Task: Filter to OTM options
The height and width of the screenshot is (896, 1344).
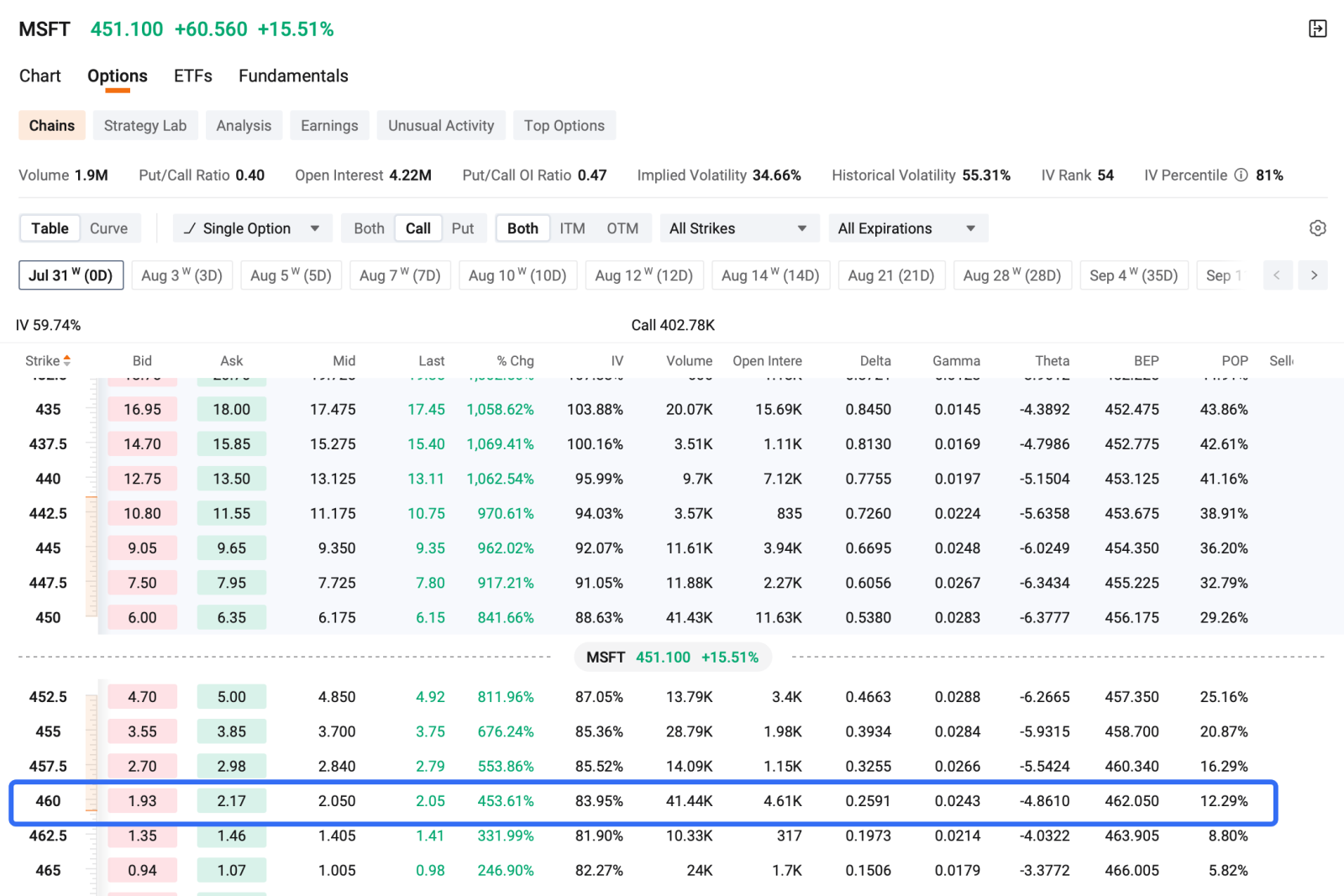Action: click(622, 228)
